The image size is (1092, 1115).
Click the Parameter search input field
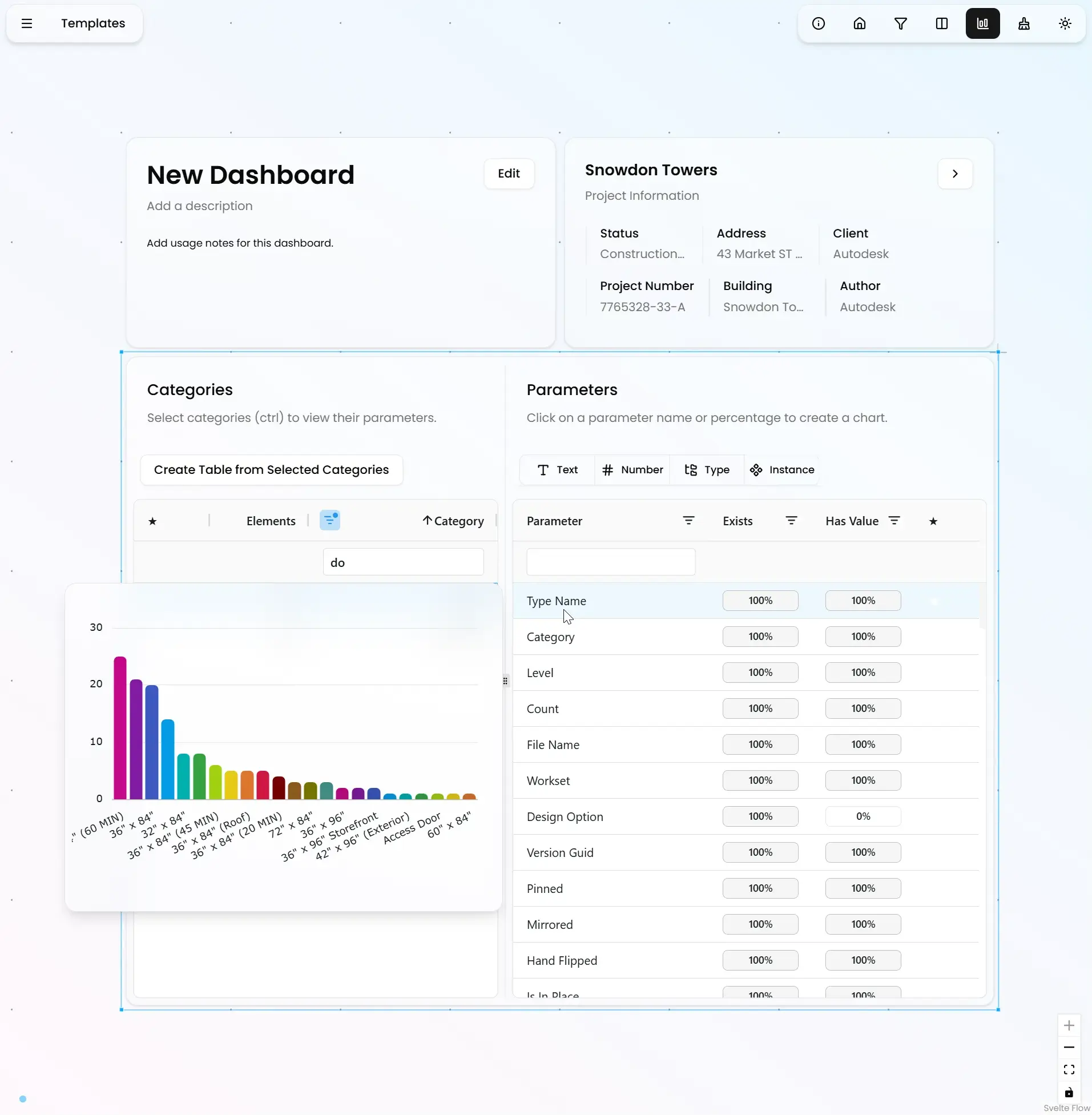(611, 562)
